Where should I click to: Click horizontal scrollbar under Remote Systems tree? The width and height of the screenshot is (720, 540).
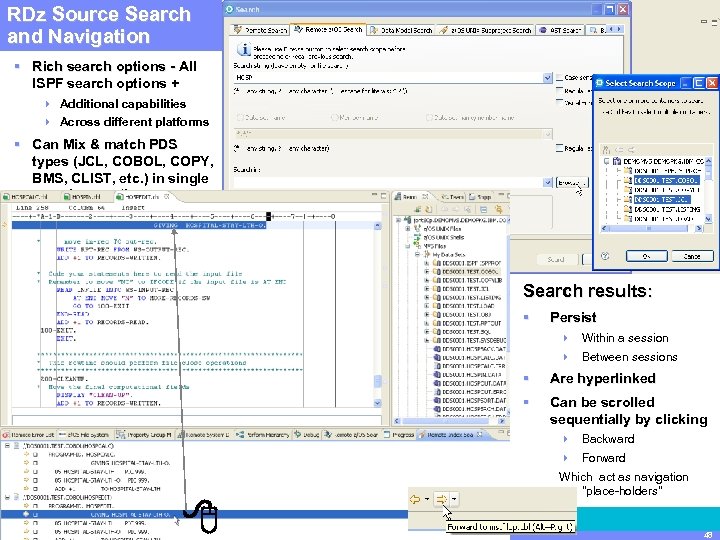pyautogui.click(x=450, y=421)
